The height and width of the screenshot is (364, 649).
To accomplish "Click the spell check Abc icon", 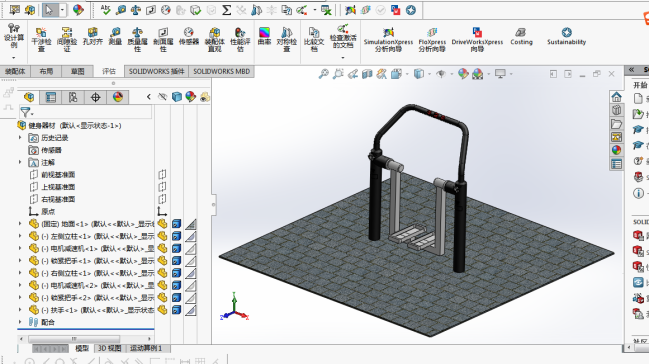I will [x=106, y=10].
